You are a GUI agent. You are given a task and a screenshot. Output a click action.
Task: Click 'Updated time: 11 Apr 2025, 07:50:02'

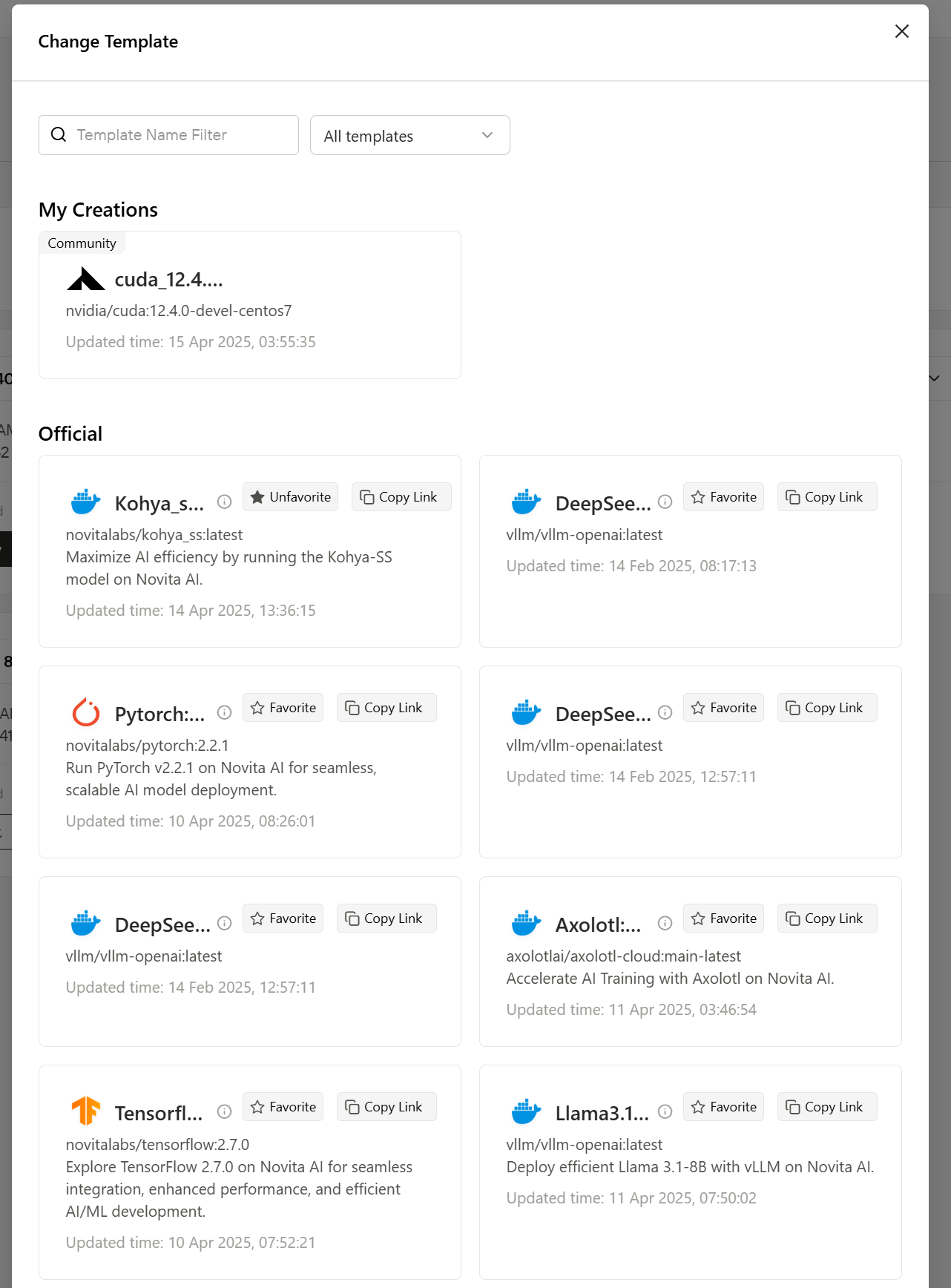tap(631, 1198)
